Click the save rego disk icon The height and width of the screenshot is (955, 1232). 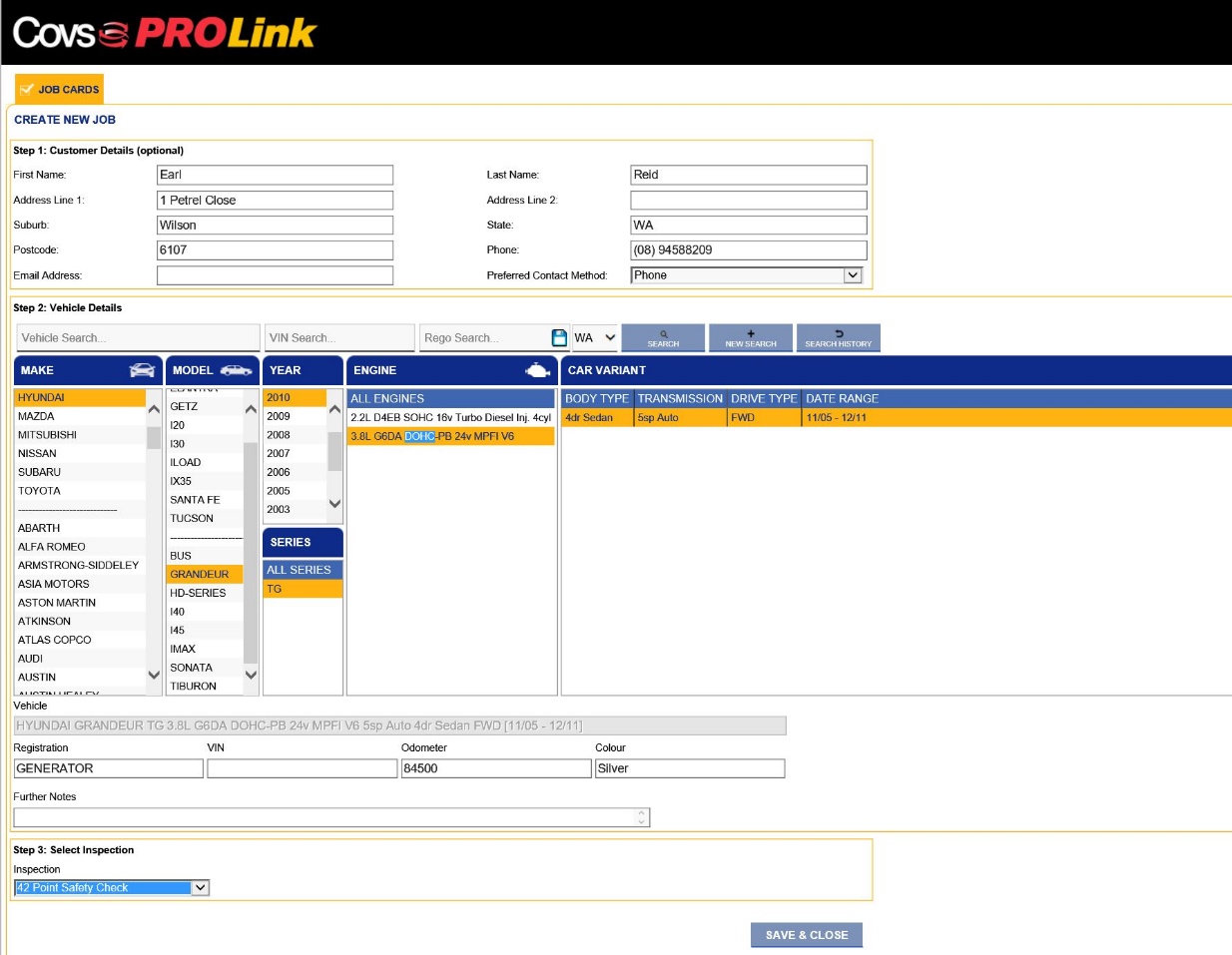[x=559, y=337]
